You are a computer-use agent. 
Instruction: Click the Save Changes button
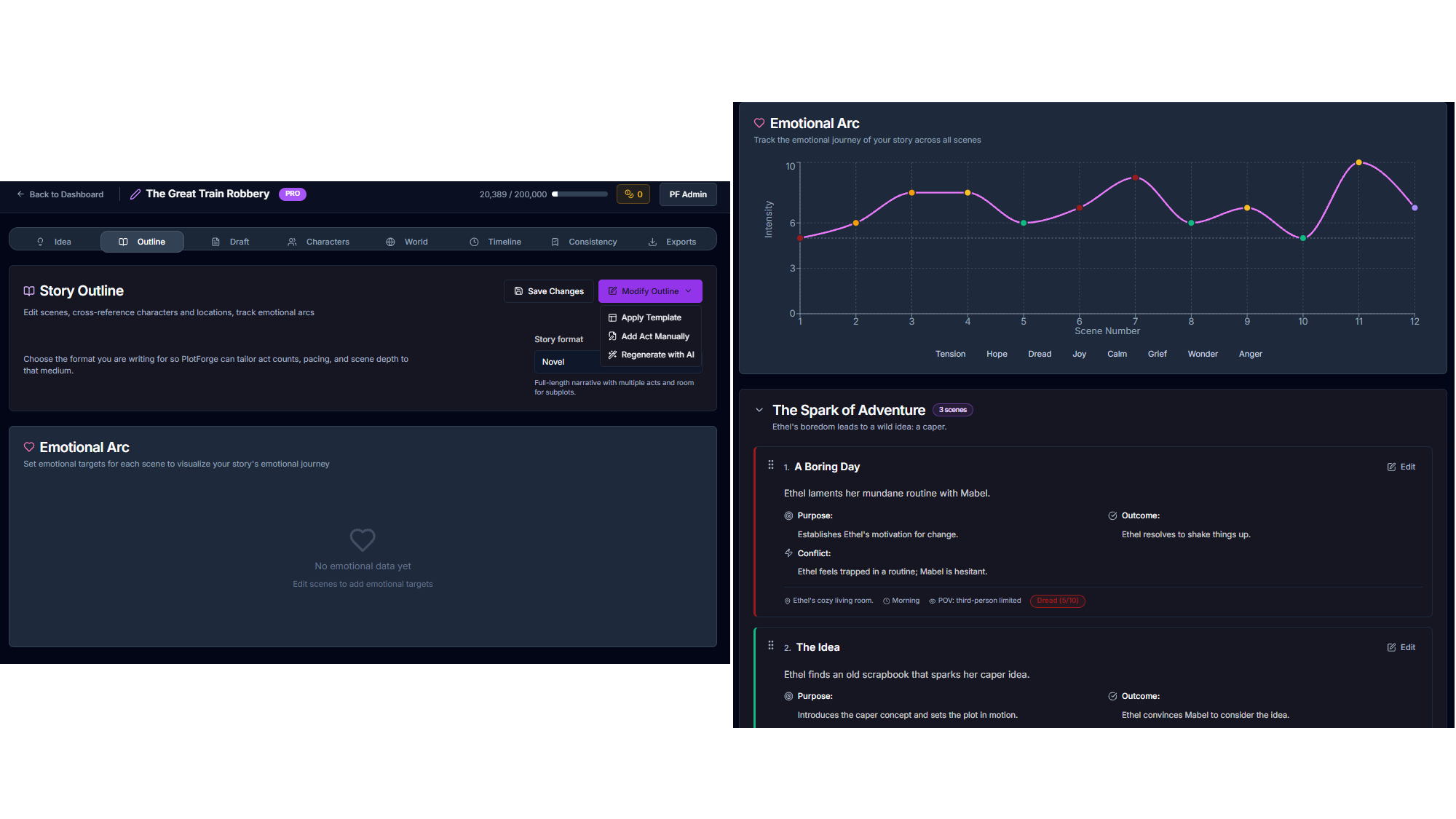click(548, 290)
